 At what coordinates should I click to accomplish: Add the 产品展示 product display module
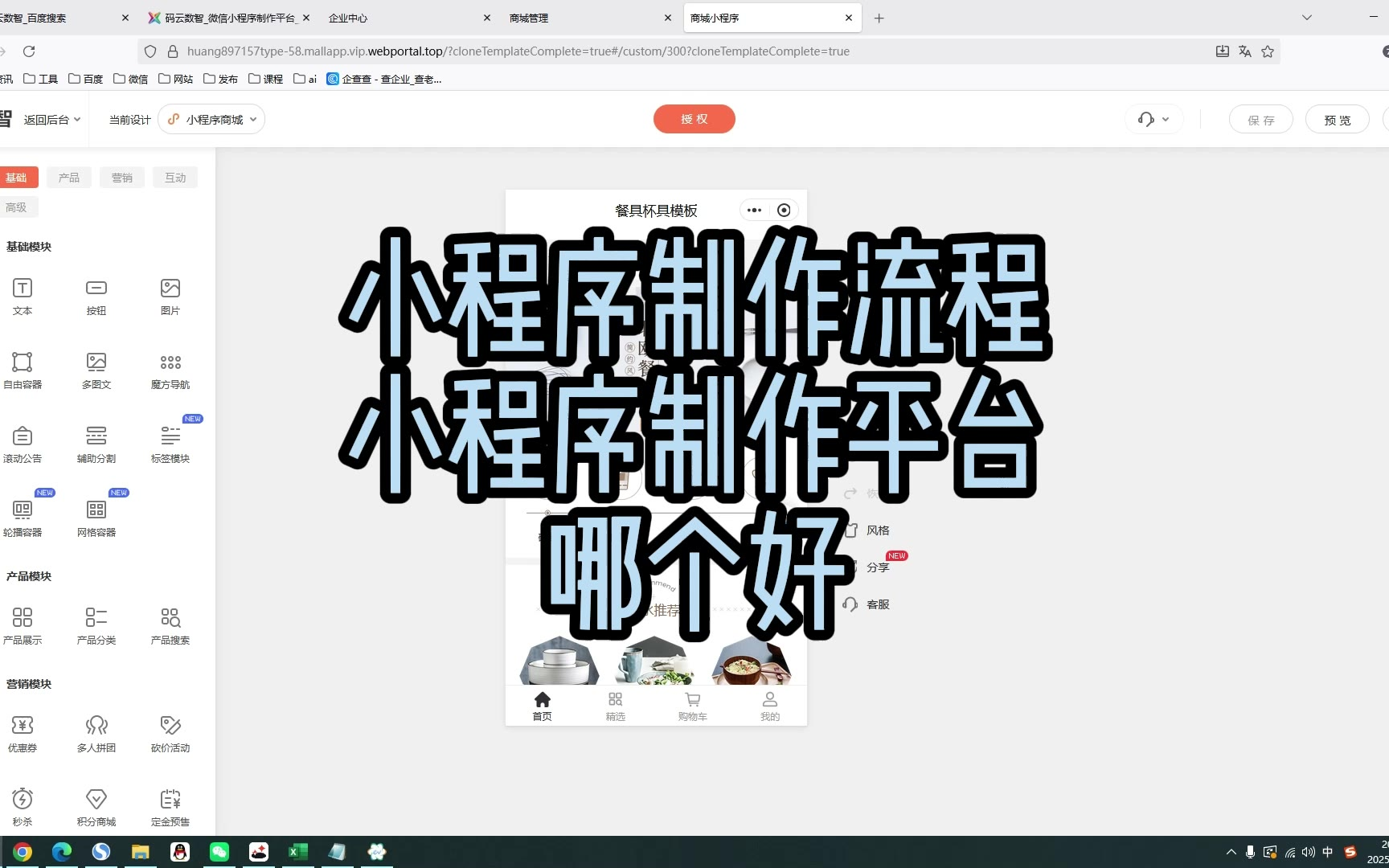[x=23, y=626]
